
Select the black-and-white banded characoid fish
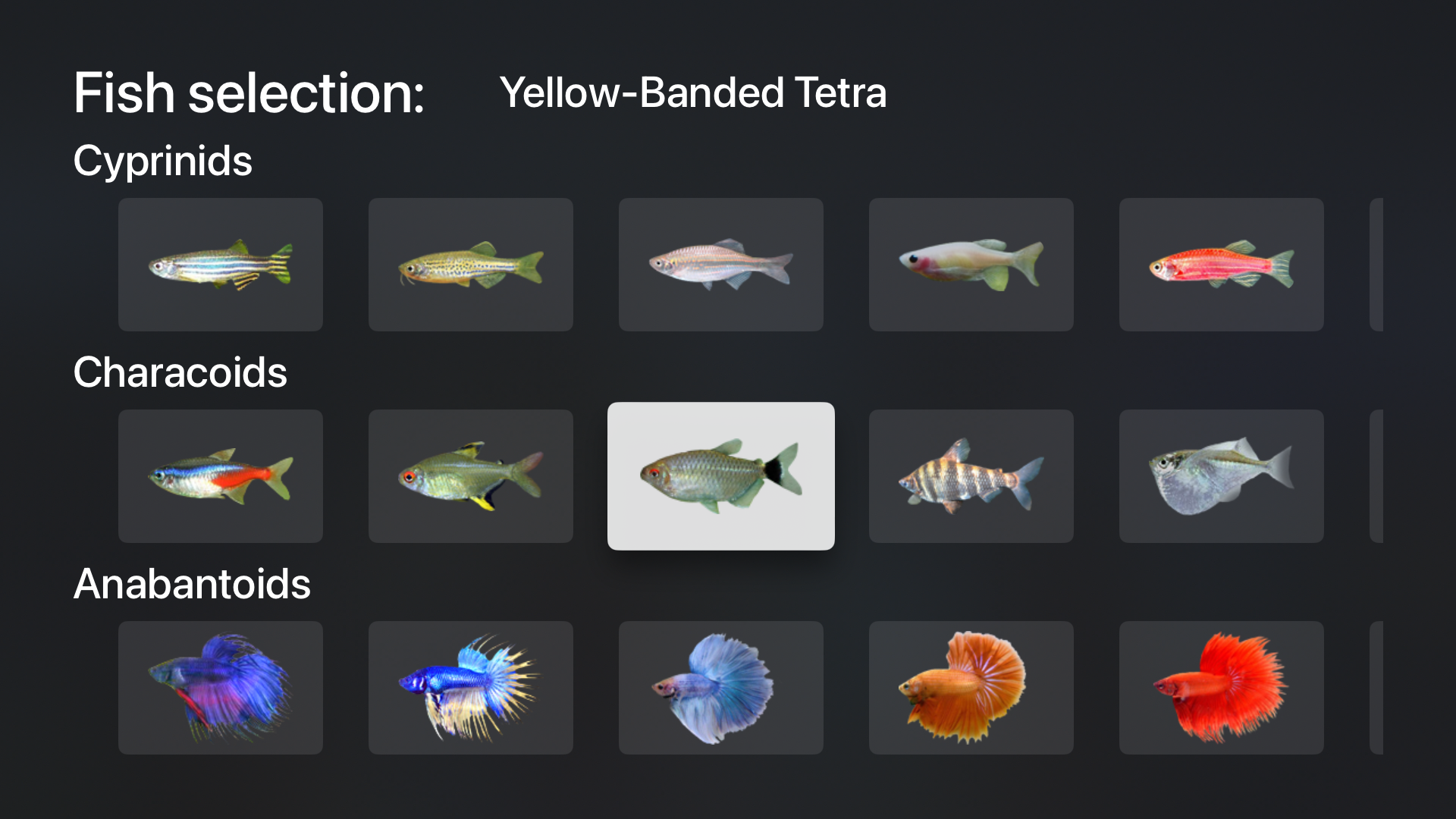click(971, 476)
